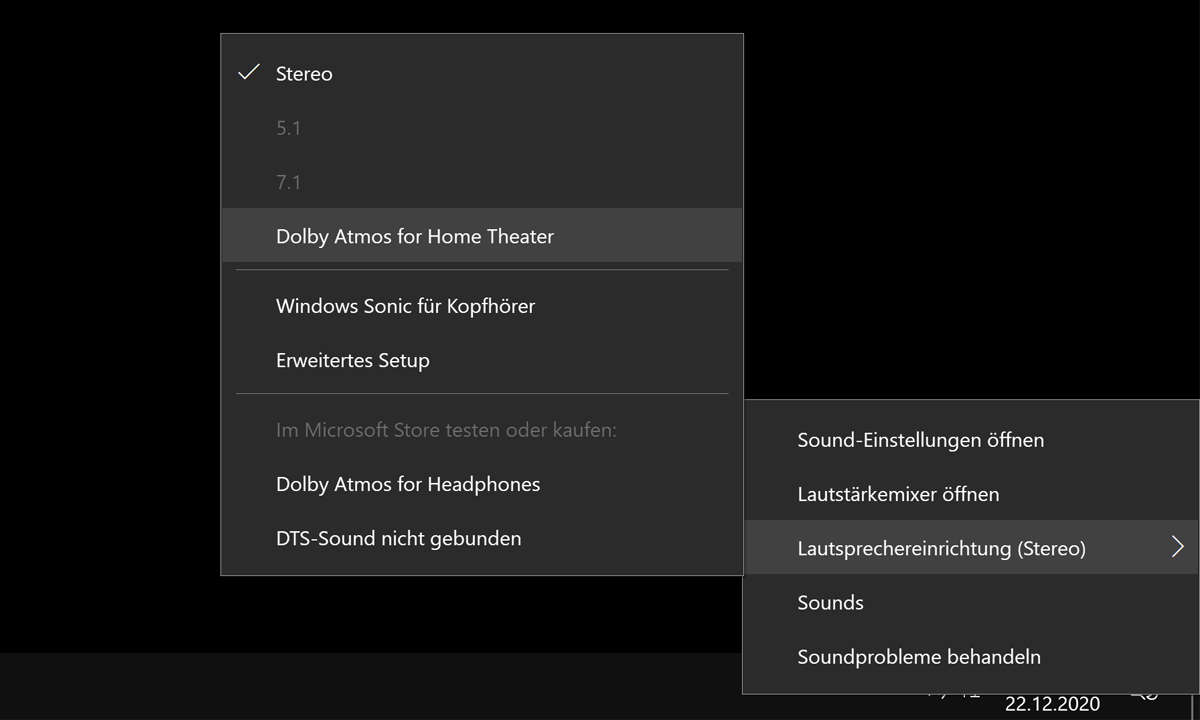Select Dolby Atmos for Home Theater
Viewport: 1200px width, 720px height.
pos(482,236)
